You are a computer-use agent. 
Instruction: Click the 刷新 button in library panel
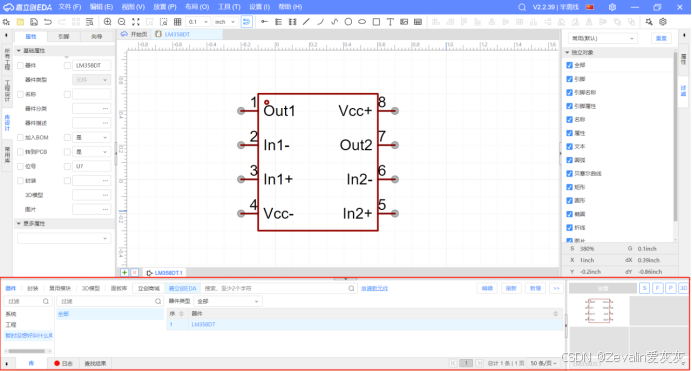[511, 289]
